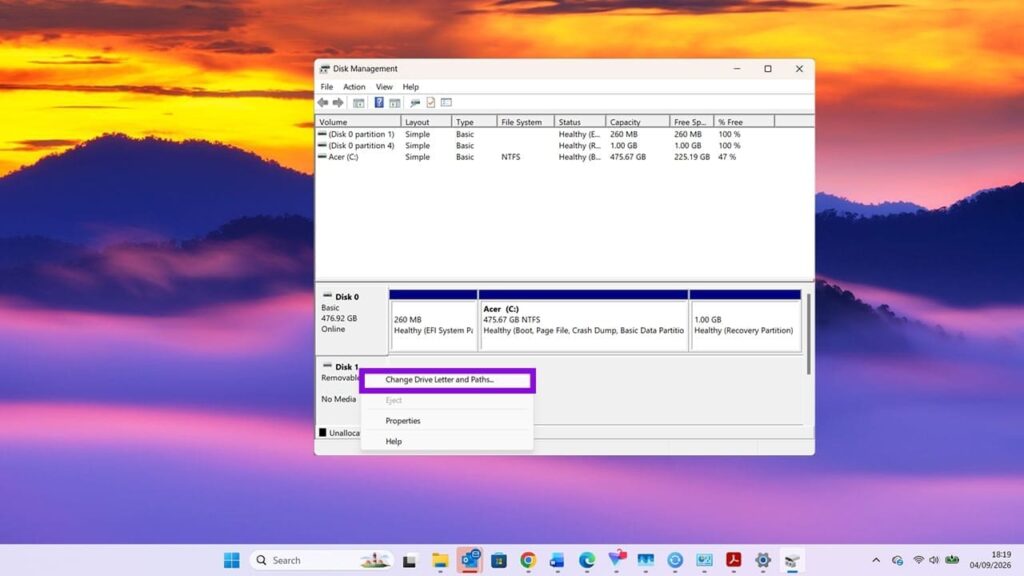Click the drive icon beside Disk 0 partition 4

(x=322, y=146)
